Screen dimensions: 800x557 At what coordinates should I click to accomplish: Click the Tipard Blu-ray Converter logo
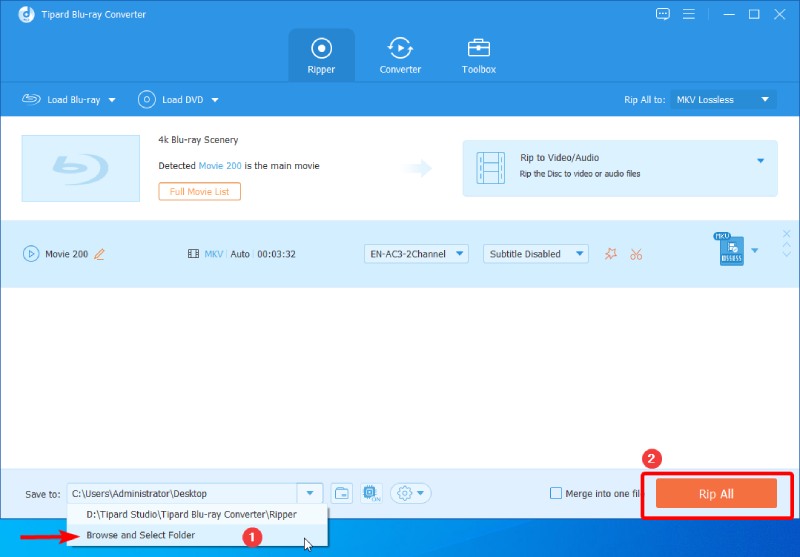tap(27, 14)
